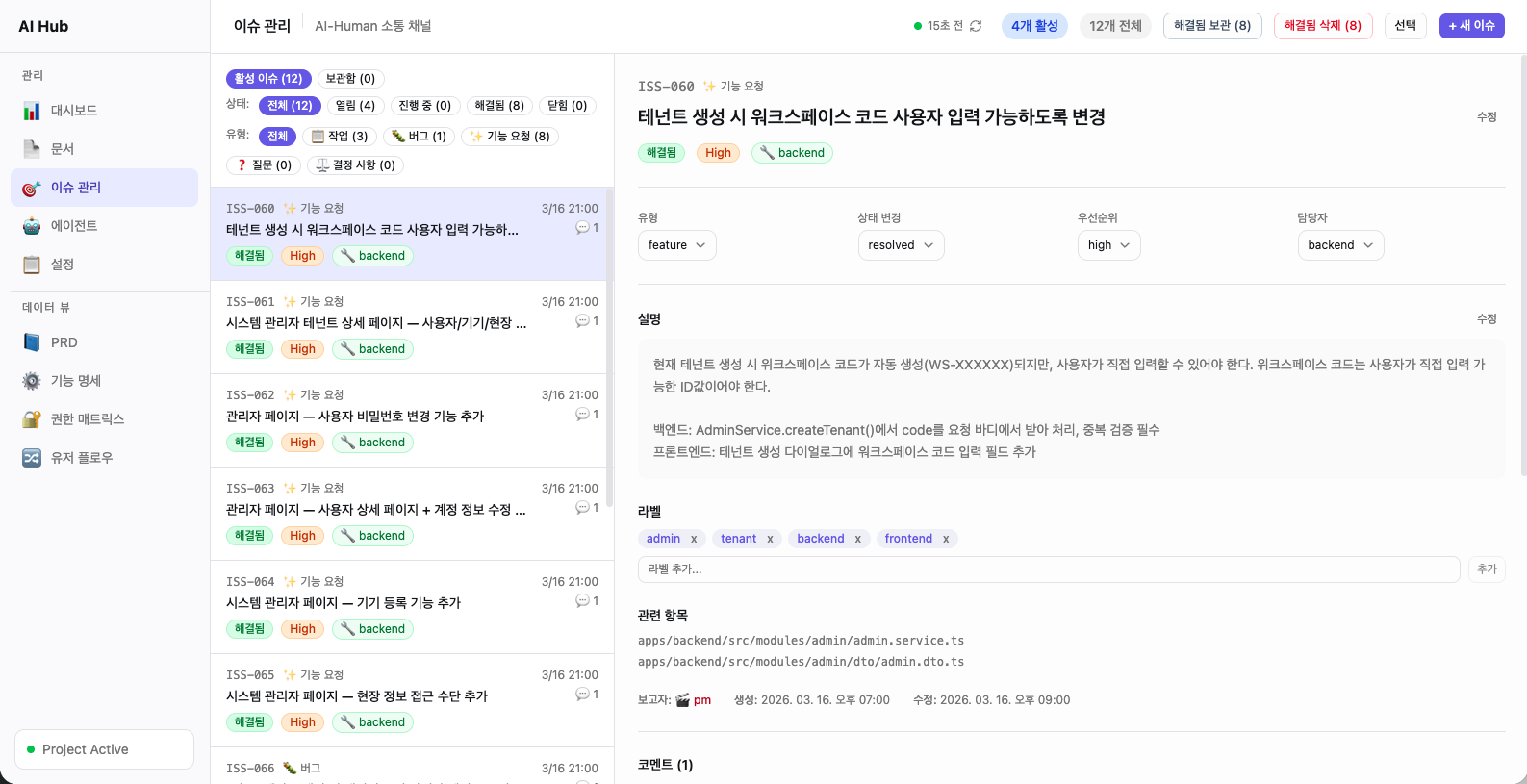Remove the tenant label with its x
This screenshot has height=784, width=1527.
770,539
